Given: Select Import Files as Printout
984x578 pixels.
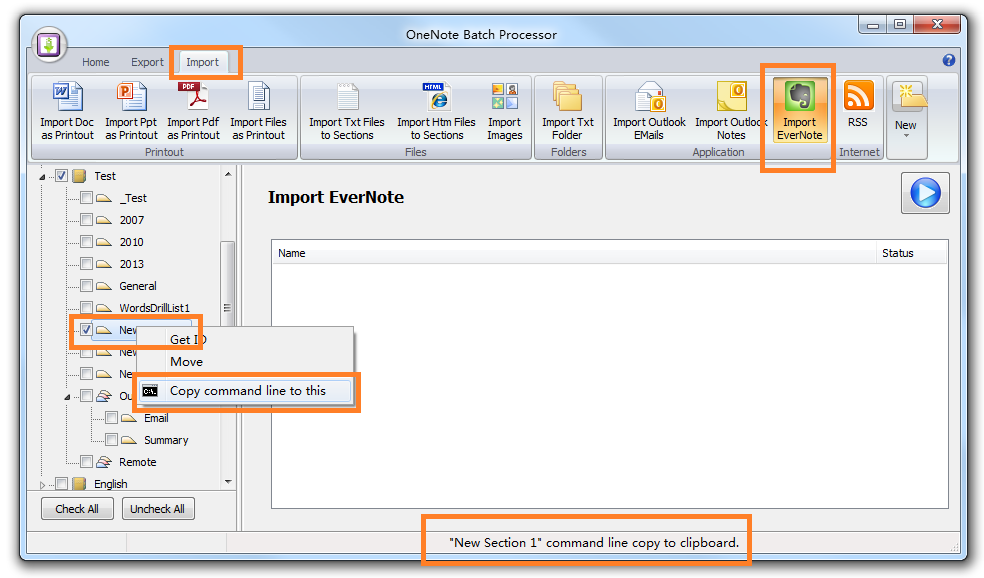Looking at the screenshot, I should 258,111.
